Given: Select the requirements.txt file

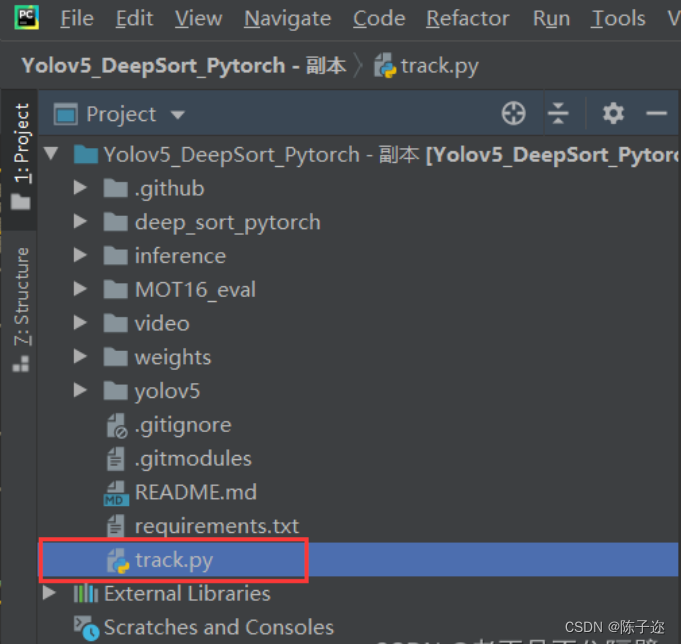Looking at the screenshot, I should click(217, 527).
